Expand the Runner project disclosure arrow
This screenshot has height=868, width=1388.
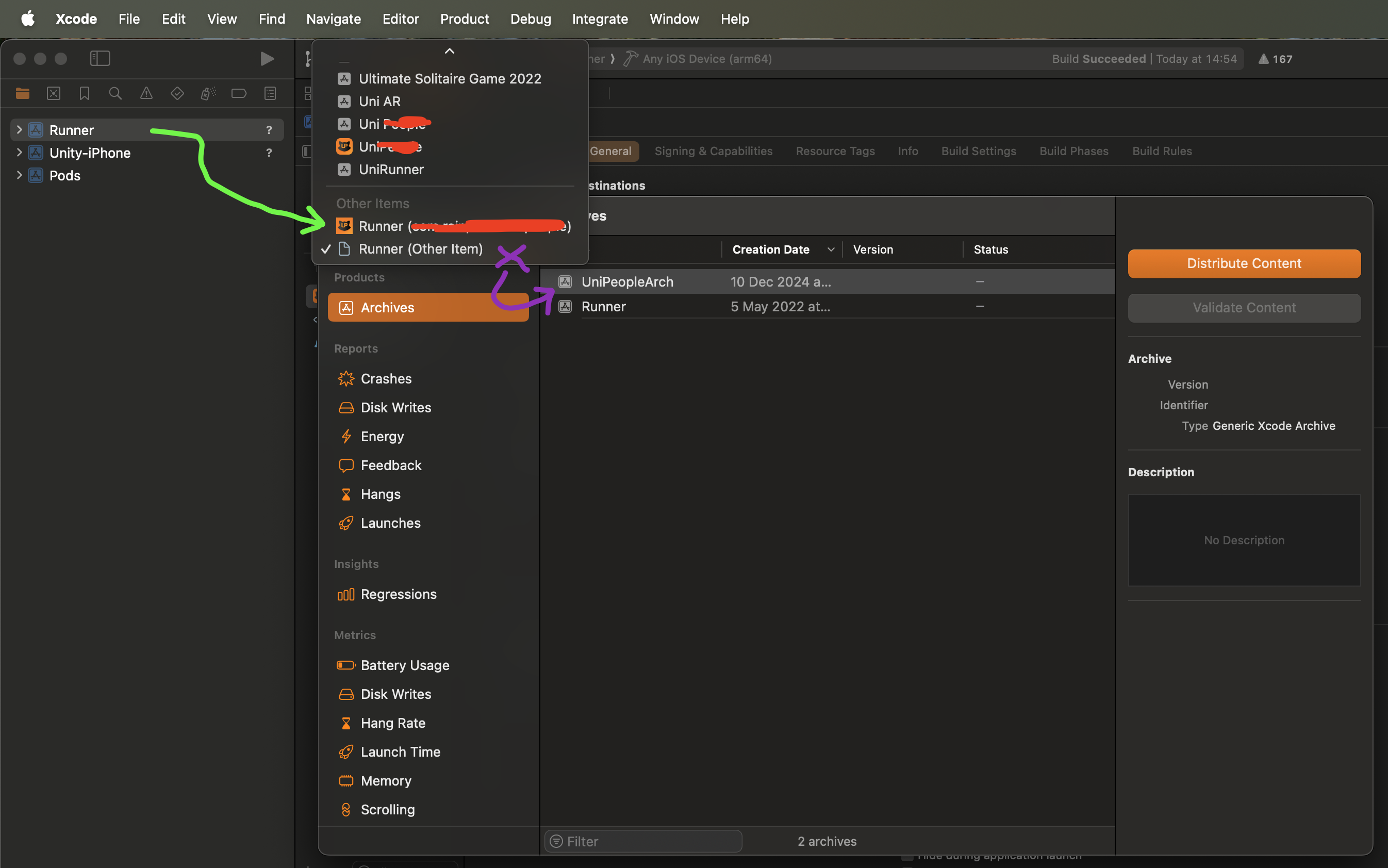click(x=20, y=130)
